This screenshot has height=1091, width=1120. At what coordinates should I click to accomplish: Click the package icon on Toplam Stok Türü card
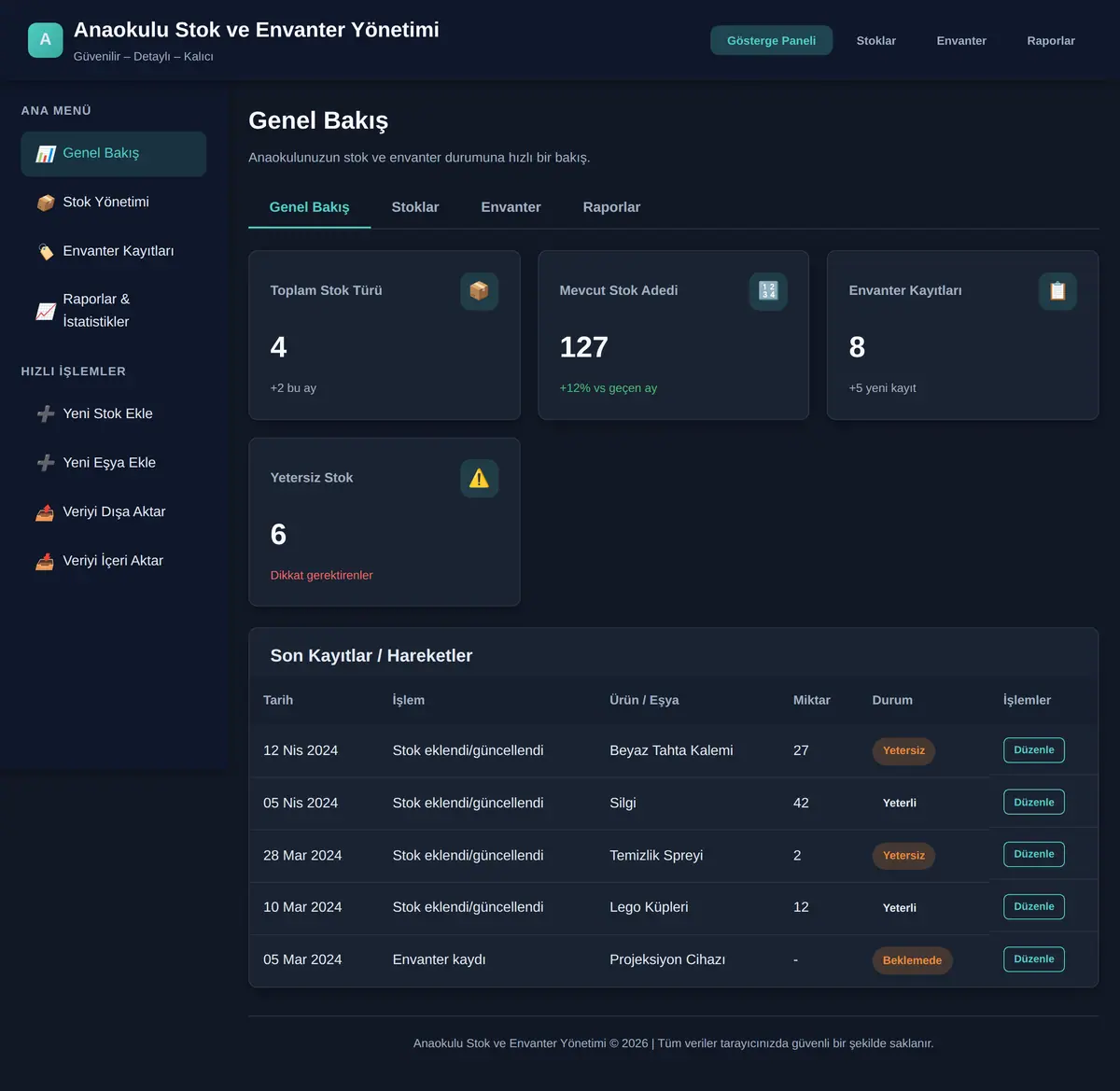click(479, 291)
